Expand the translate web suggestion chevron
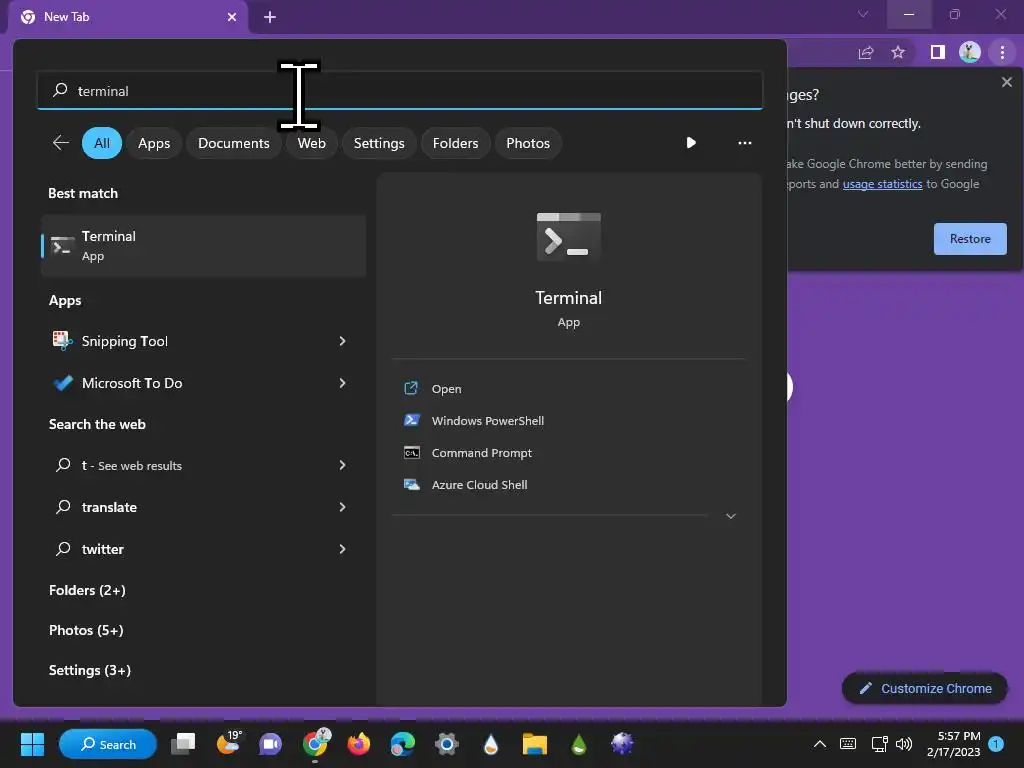Screen dimensions: 1024x768 (342, 507)
